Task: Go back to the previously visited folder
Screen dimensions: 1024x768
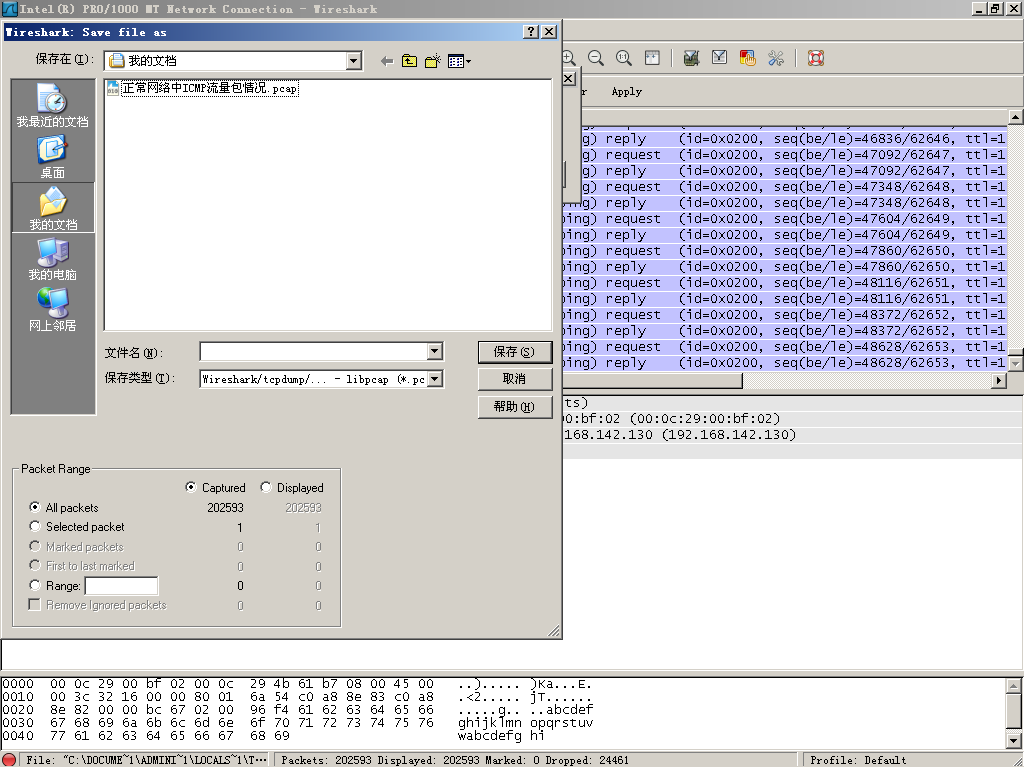Action: point(387,61)
